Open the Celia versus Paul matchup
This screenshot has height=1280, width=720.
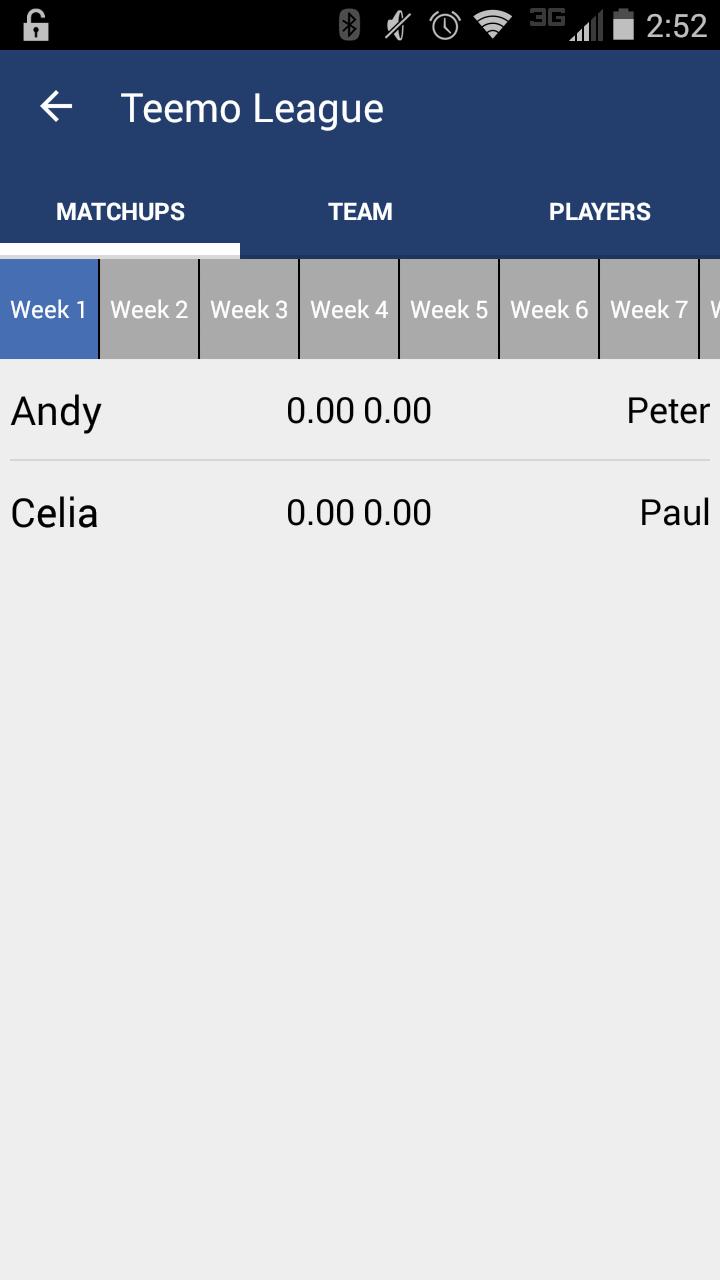pyautogui.click(x=360, y=513)
